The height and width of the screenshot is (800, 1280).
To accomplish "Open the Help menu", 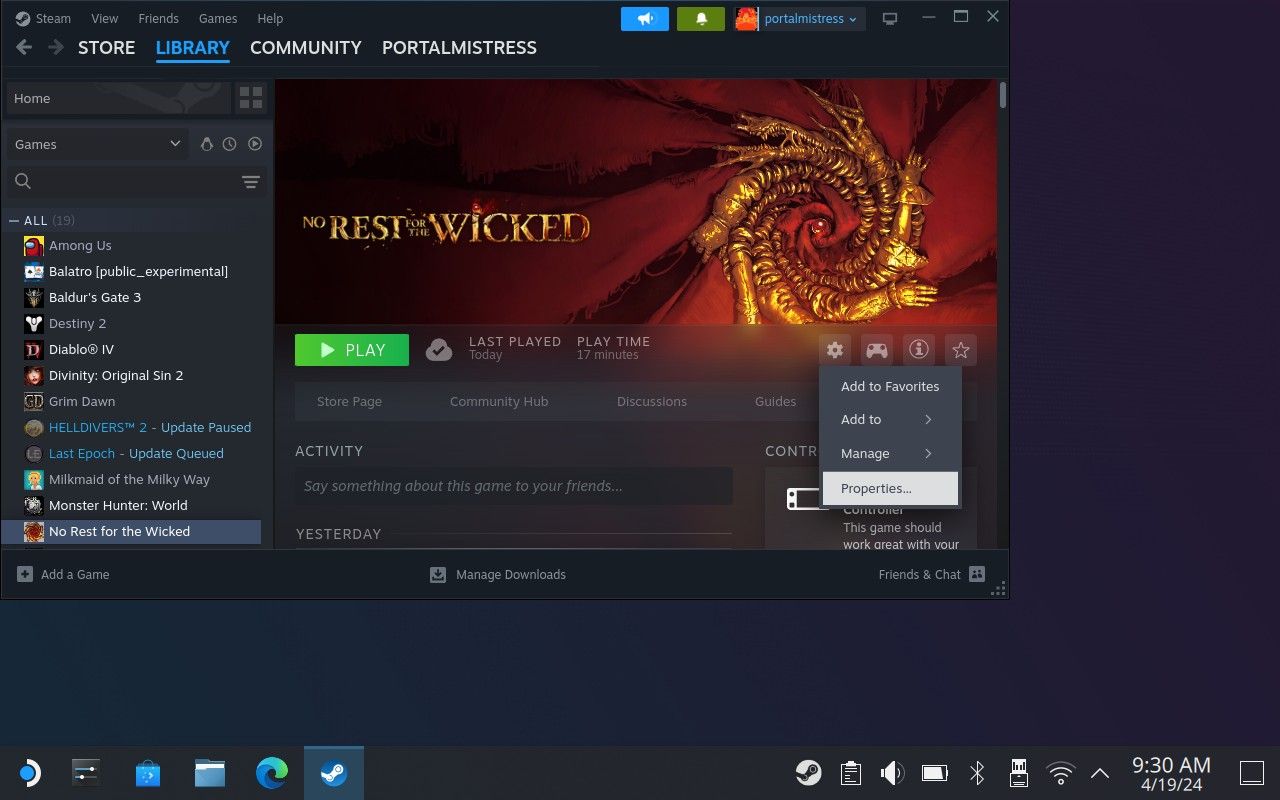I will tap(270, 18).
